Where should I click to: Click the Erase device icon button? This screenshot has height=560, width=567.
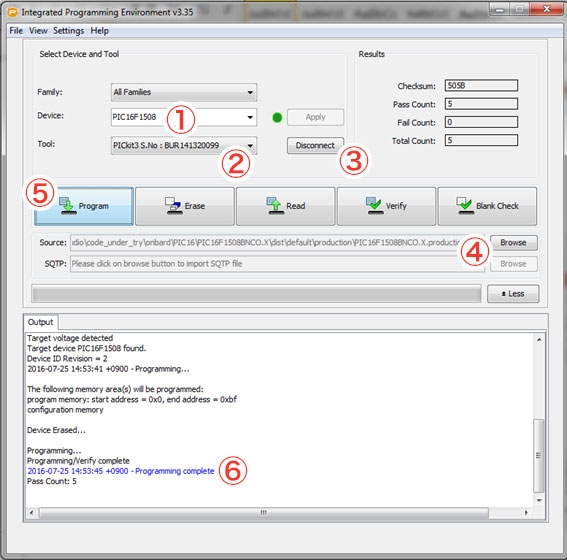click(185, 206)
